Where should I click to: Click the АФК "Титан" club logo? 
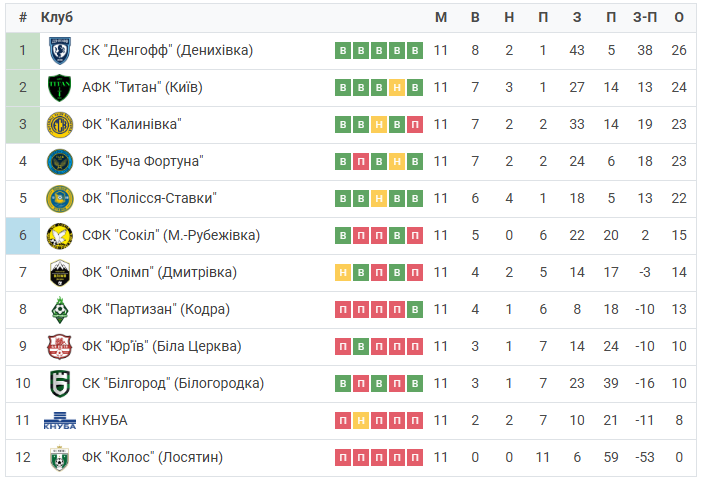[60, 88]
